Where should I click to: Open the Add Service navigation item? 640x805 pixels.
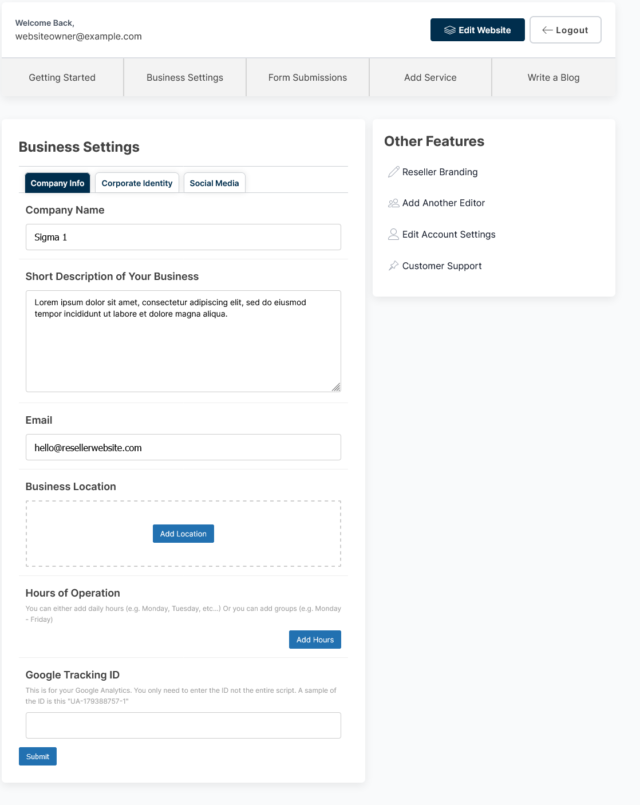point(430,78)
